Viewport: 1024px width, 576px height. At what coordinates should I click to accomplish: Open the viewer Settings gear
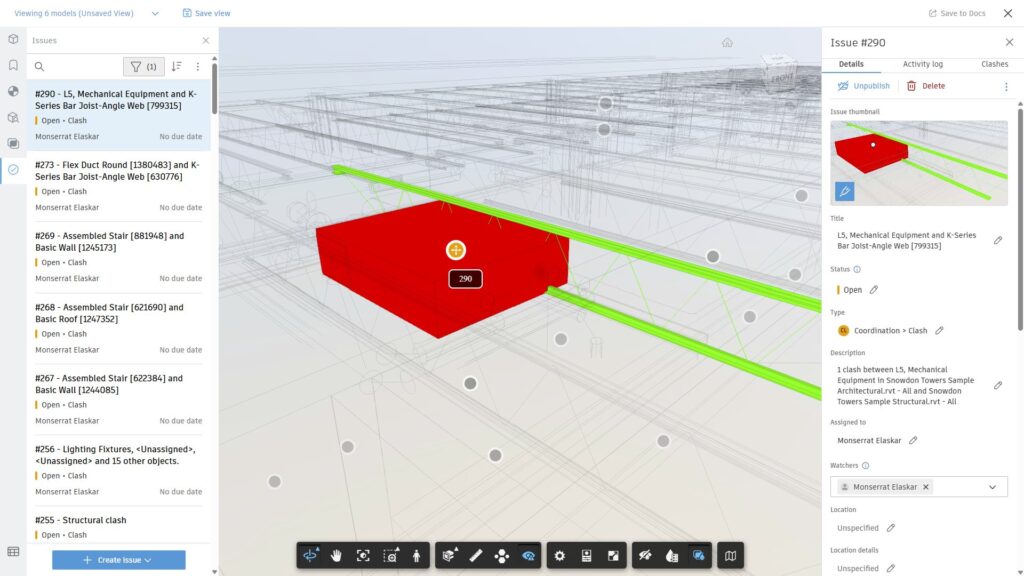click(560, 555)
